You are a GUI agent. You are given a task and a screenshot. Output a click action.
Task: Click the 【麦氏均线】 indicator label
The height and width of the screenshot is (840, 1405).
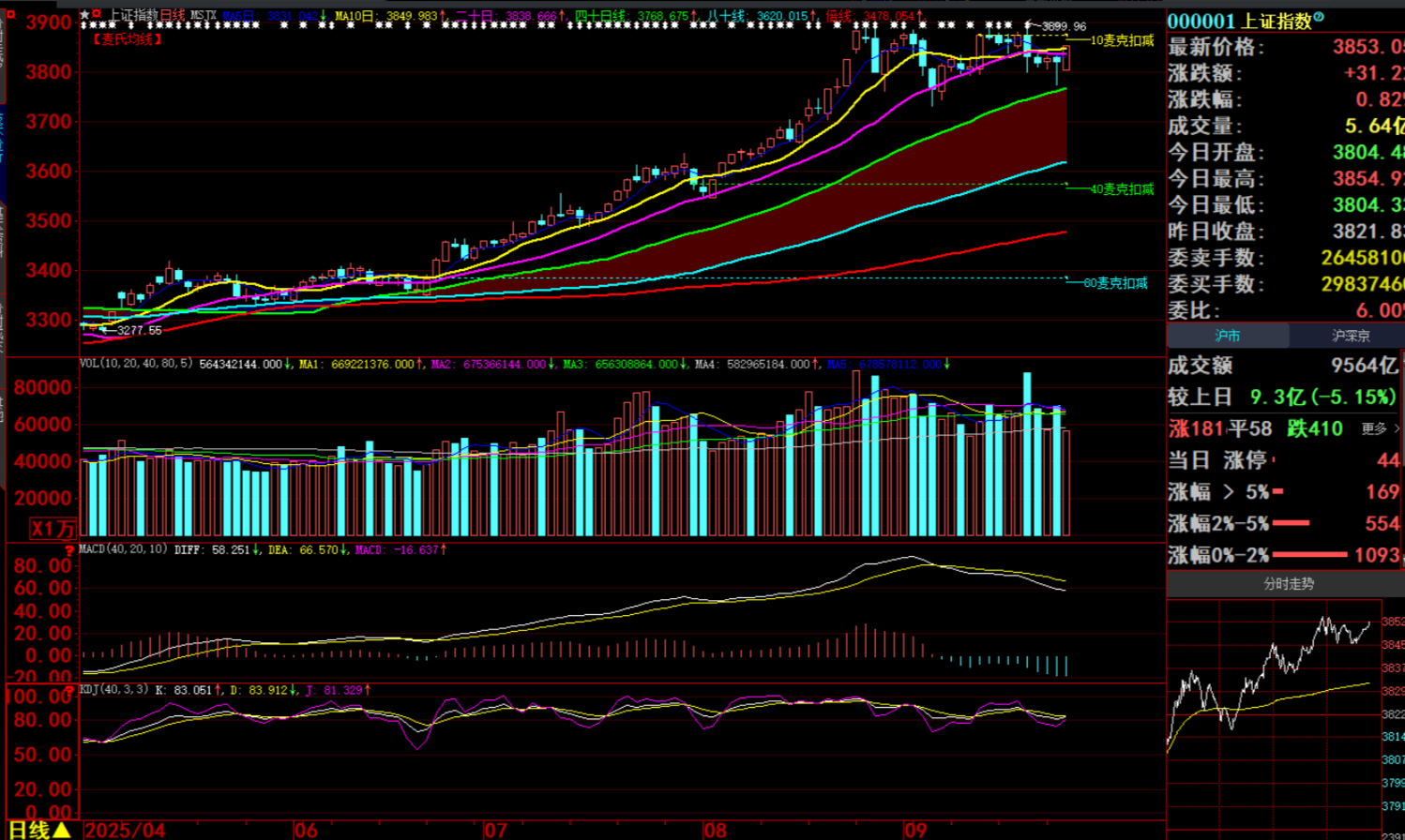point(127,39)
